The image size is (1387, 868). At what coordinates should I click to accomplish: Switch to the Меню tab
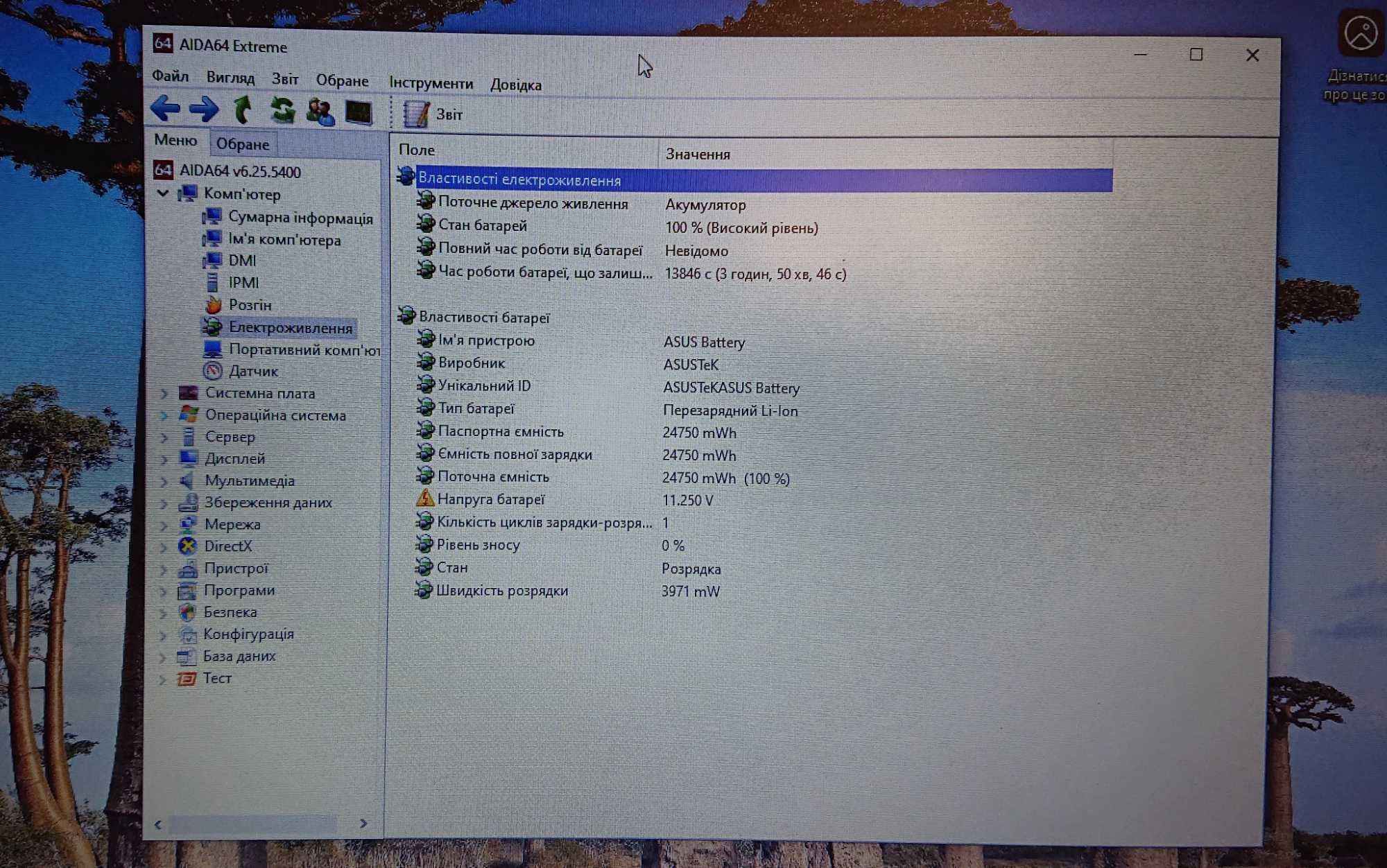[x=175, y=140]
